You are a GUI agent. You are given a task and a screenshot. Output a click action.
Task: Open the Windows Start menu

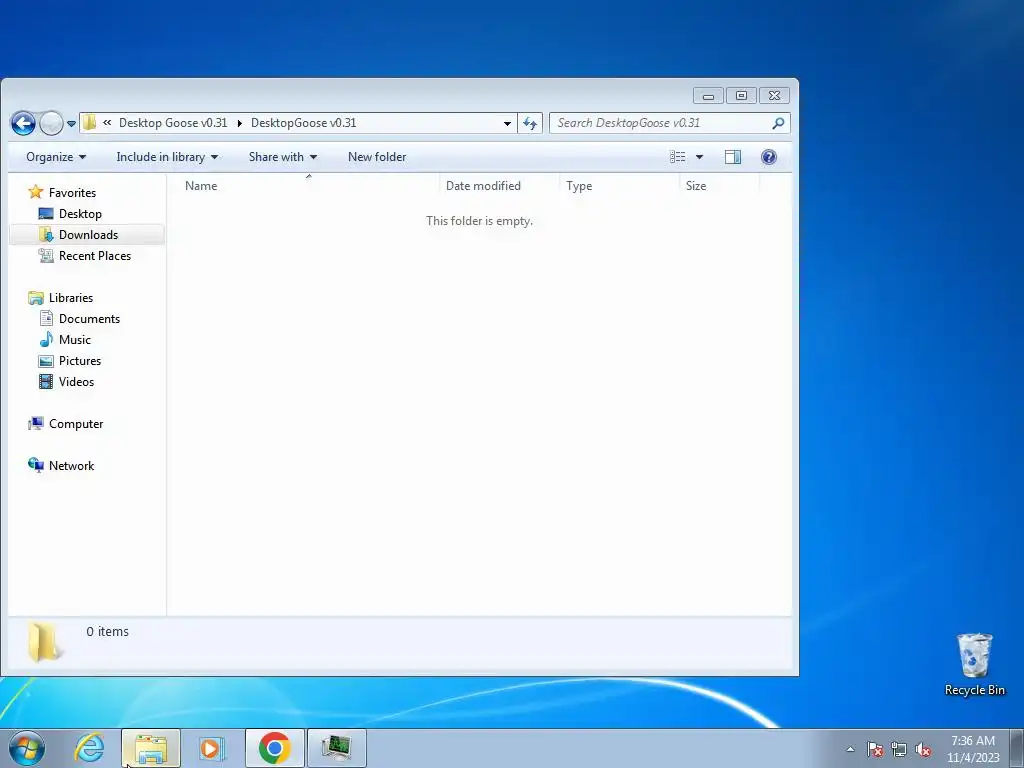(27, 748)
